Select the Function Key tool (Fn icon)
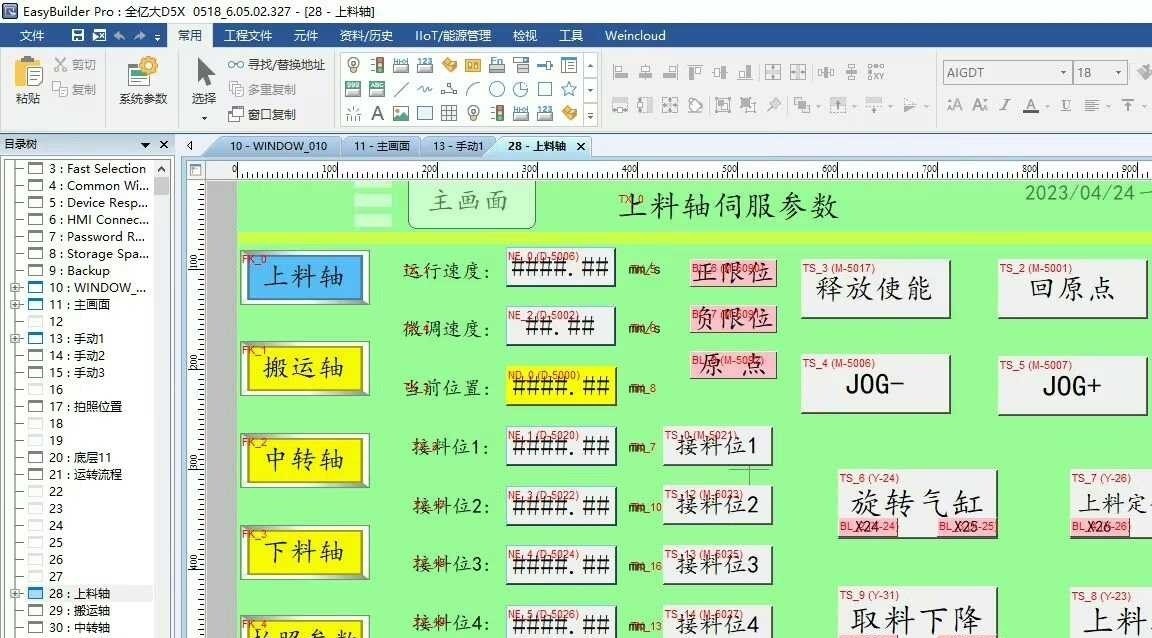Image resolution: width=1152 pixels, height=638 pixels. [496, 64]
